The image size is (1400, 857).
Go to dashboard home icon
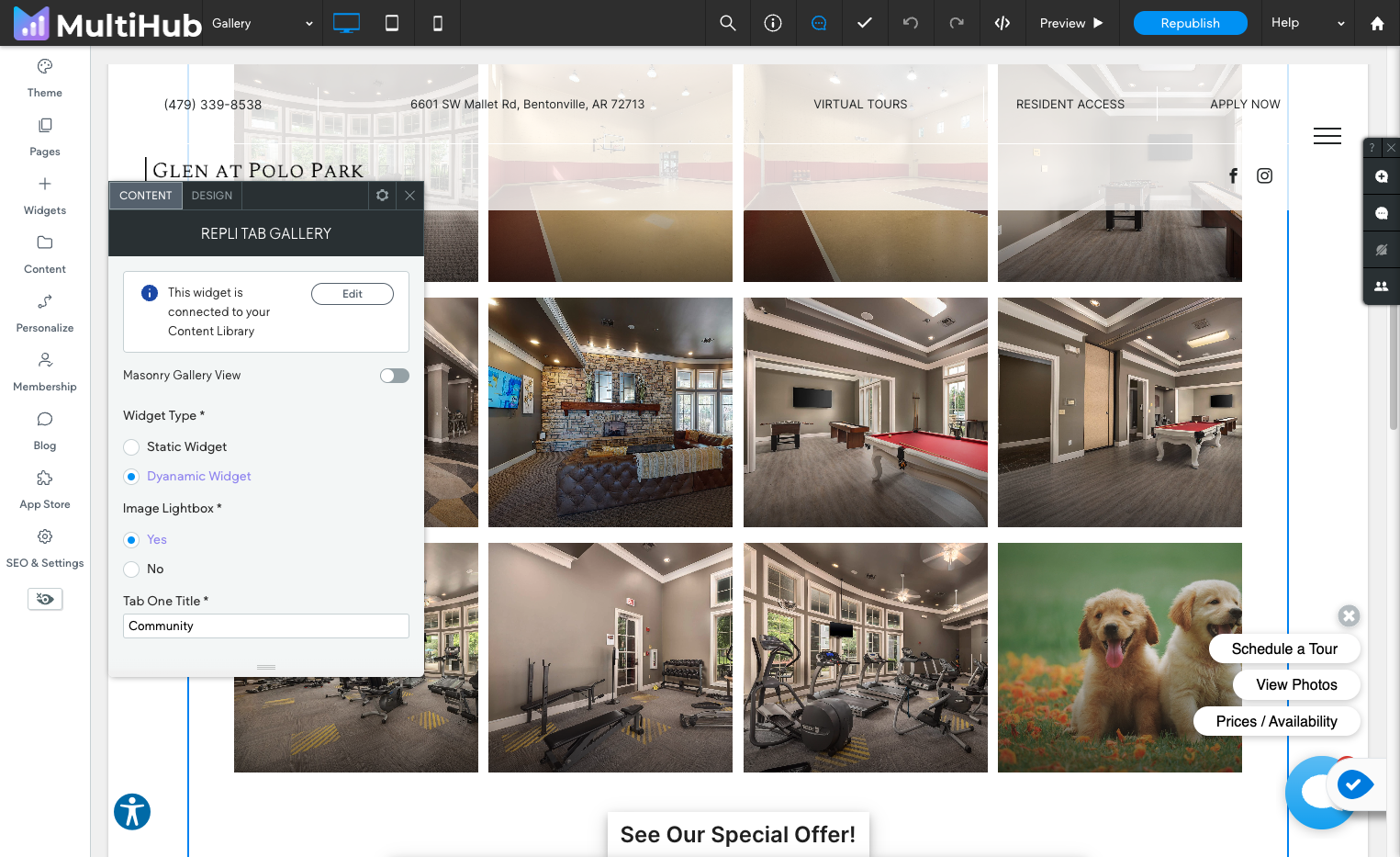(x=1377, y=23)
